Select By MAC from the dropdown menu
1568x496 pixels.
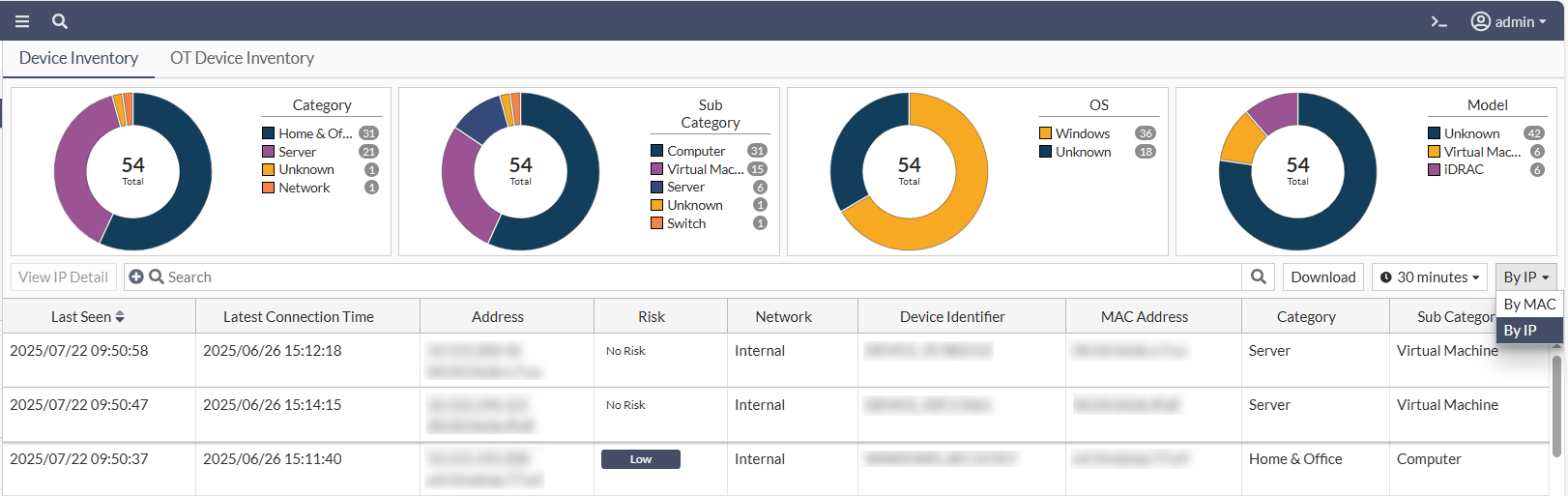1529,304
